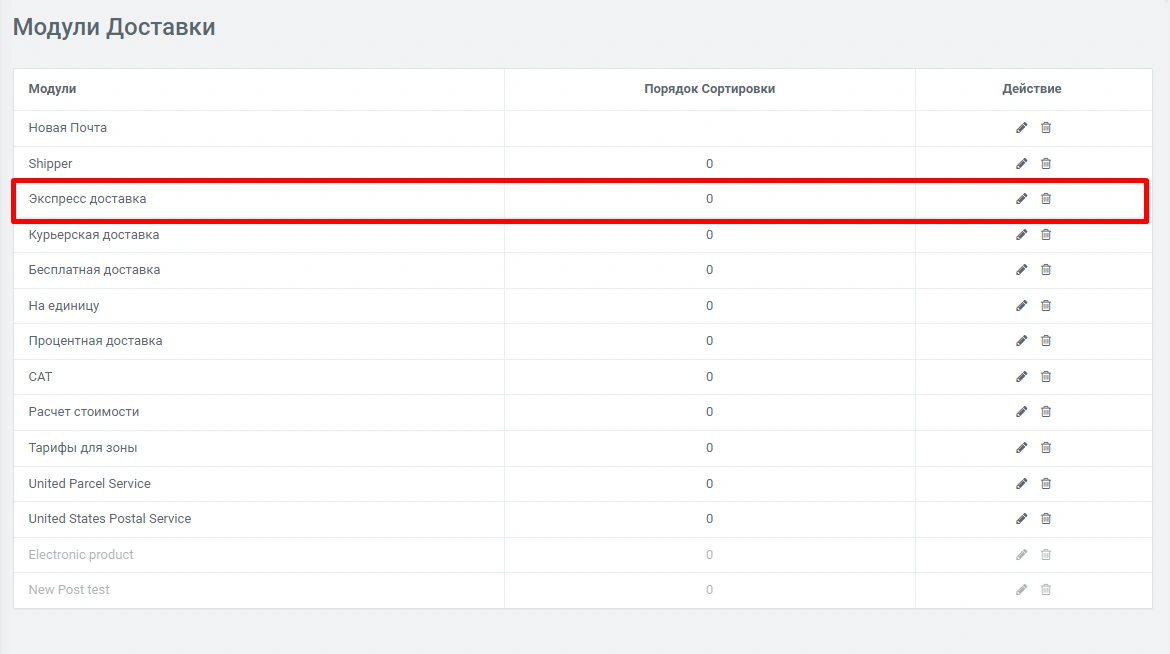Open editing for На единицу module
This screenshot has height=654, width=1170.
click(x=1021, y=306)
